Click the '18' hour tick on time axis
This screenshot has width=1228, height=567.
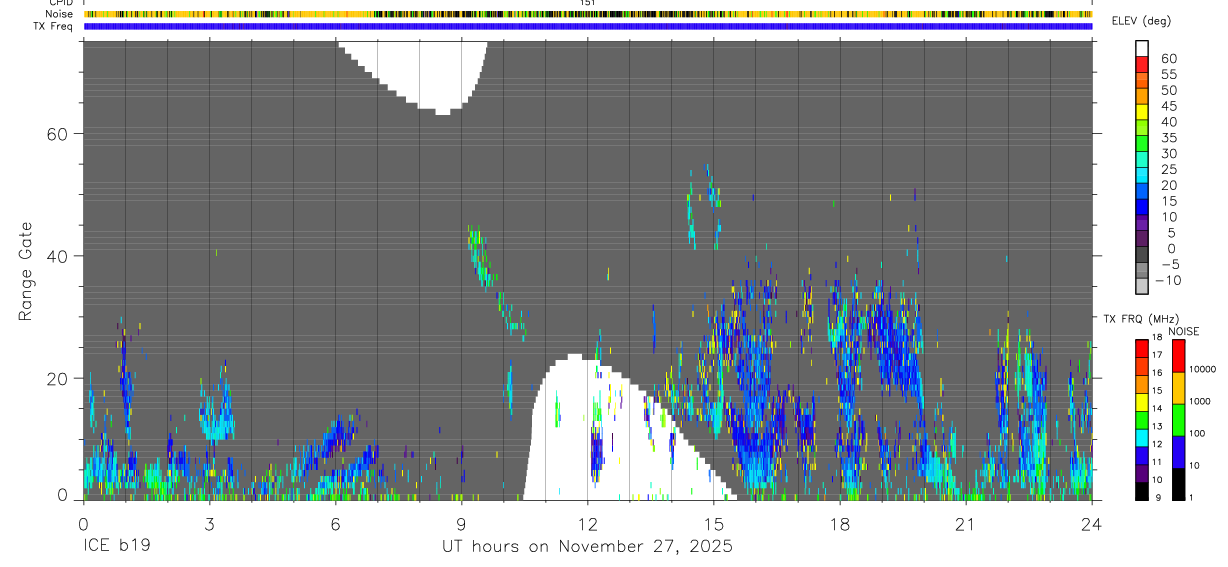[839, 523]
